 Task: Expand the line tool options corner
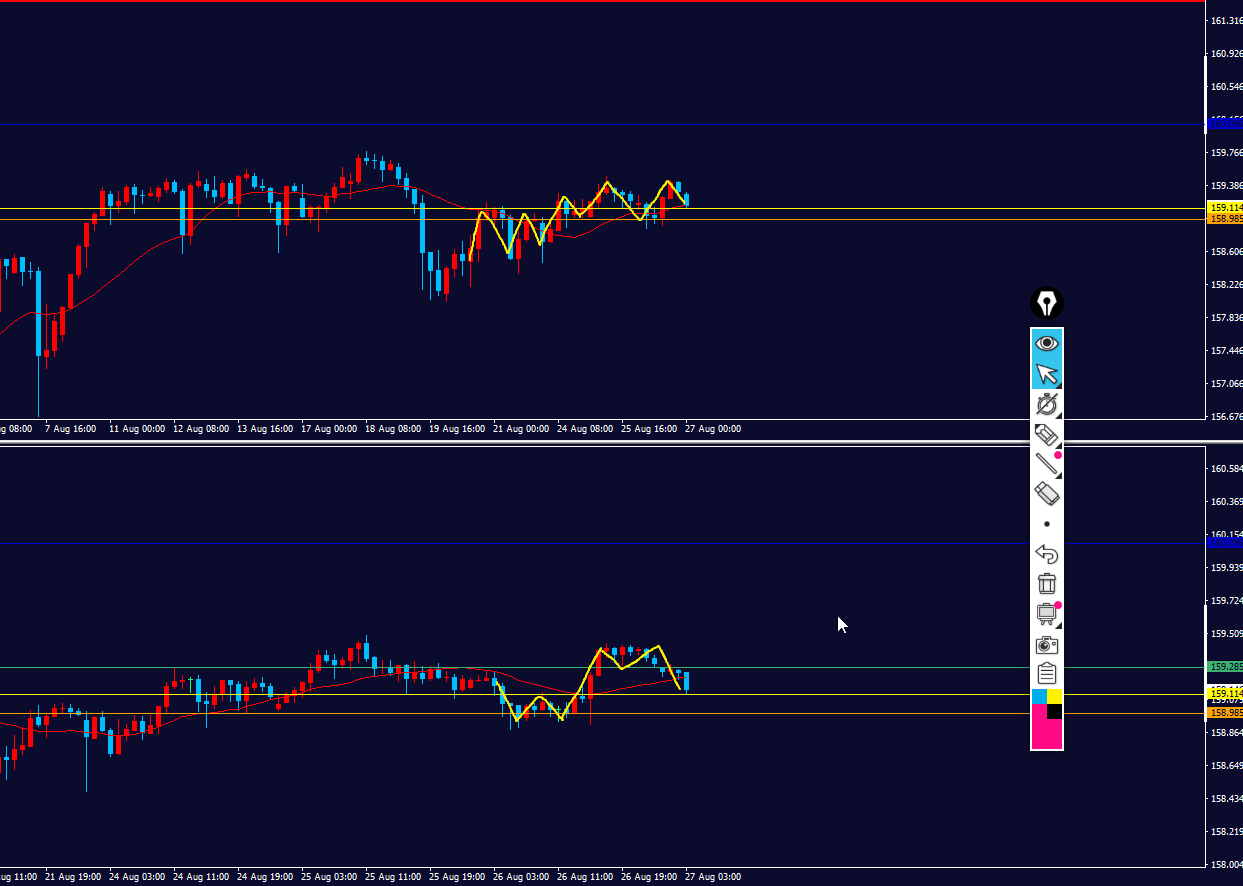1058,475
